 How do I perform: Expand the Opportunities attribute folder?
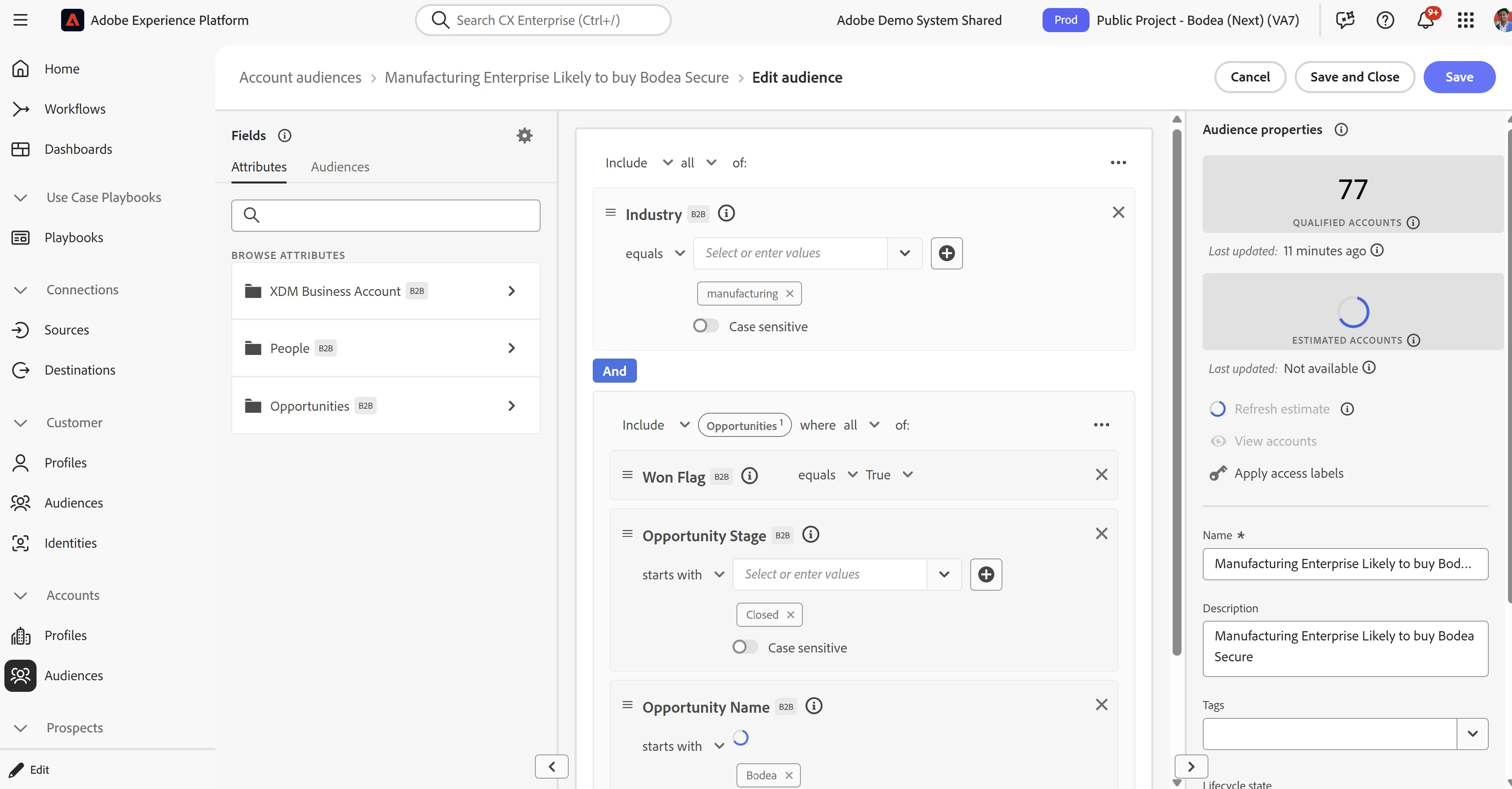point(386,406)
